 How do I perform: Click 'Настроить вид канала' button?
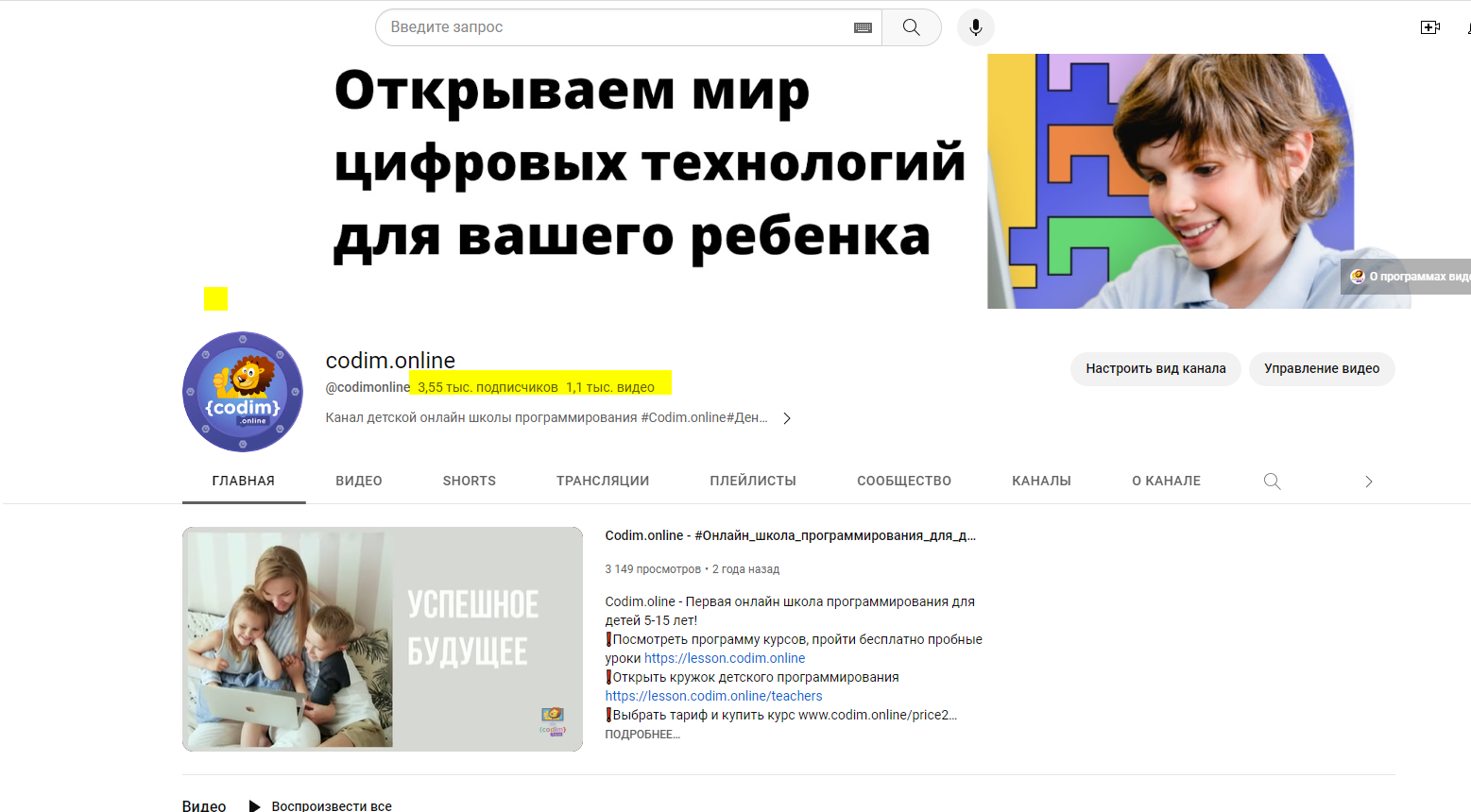coord(1155,368)
